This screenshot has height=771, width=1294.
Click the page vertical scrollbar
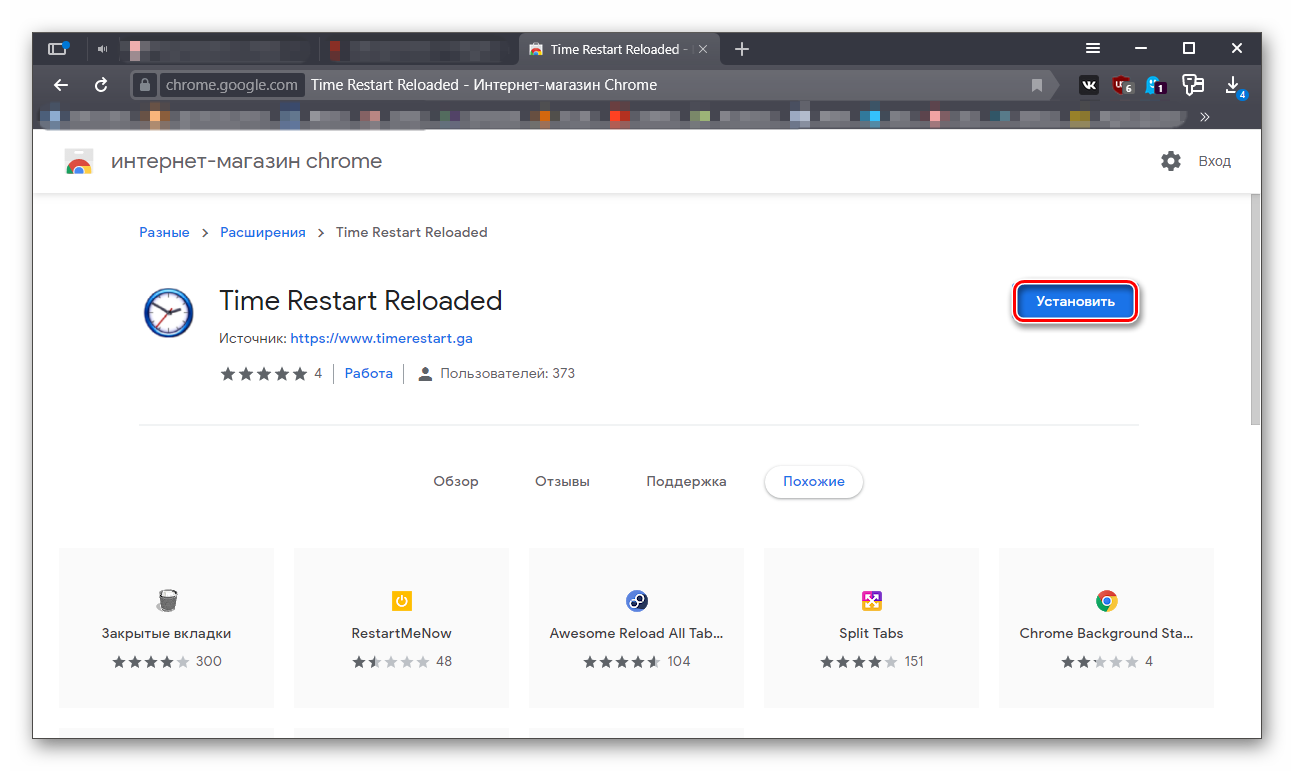click(x=1256, y=310)
